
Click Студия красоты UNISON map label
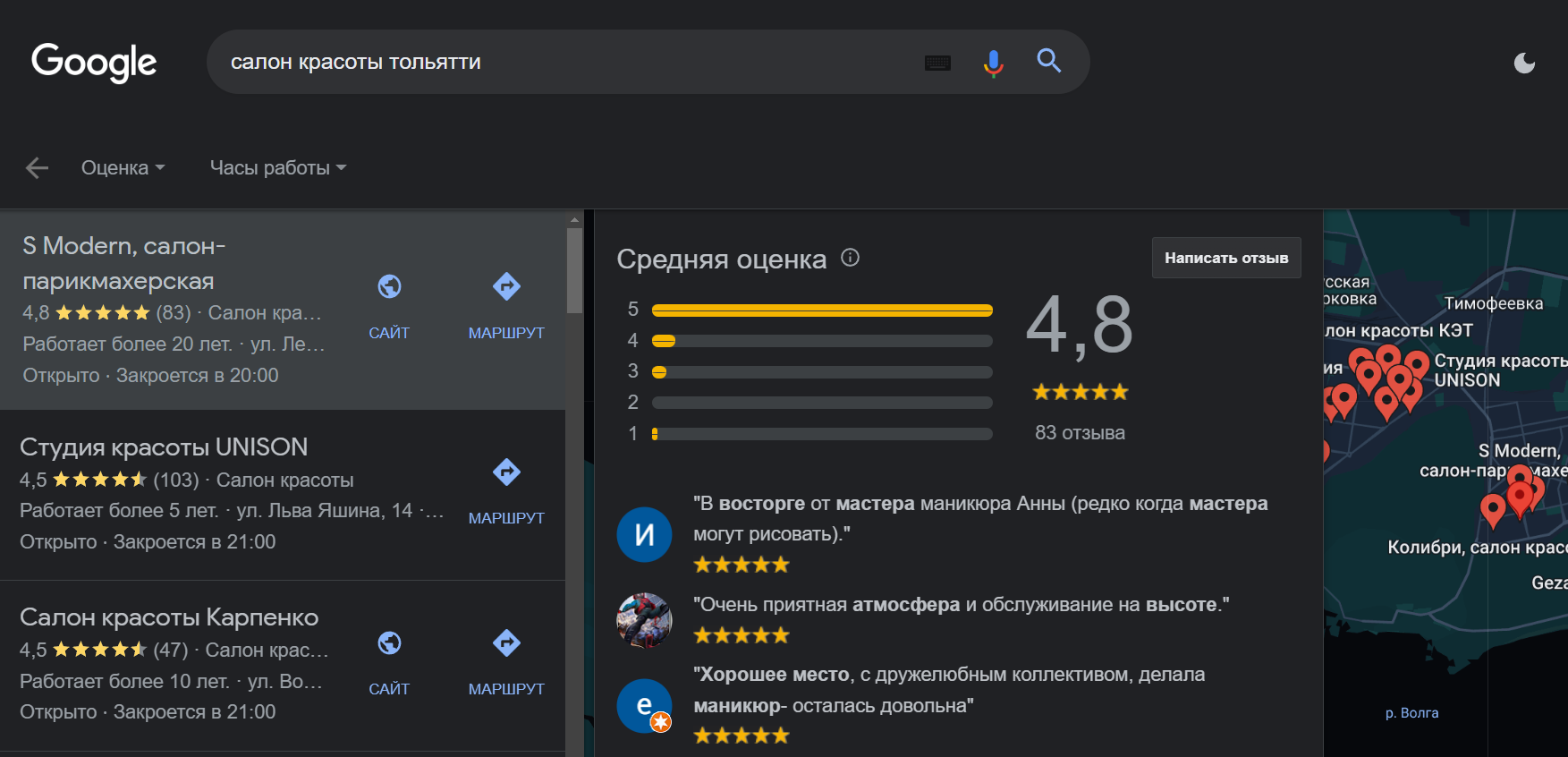[x=1500, y=370]
